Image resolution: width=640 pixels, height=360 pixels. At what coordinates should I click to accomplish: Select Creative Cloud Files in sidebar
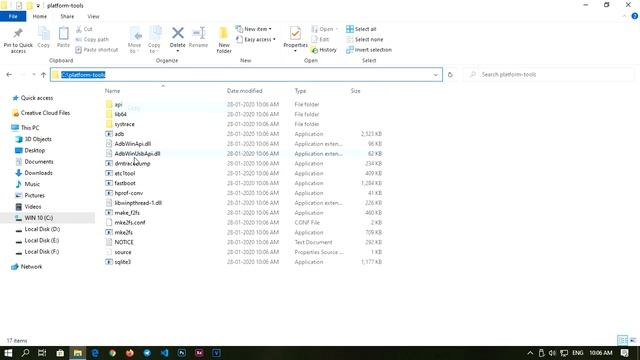click(45, 113)
